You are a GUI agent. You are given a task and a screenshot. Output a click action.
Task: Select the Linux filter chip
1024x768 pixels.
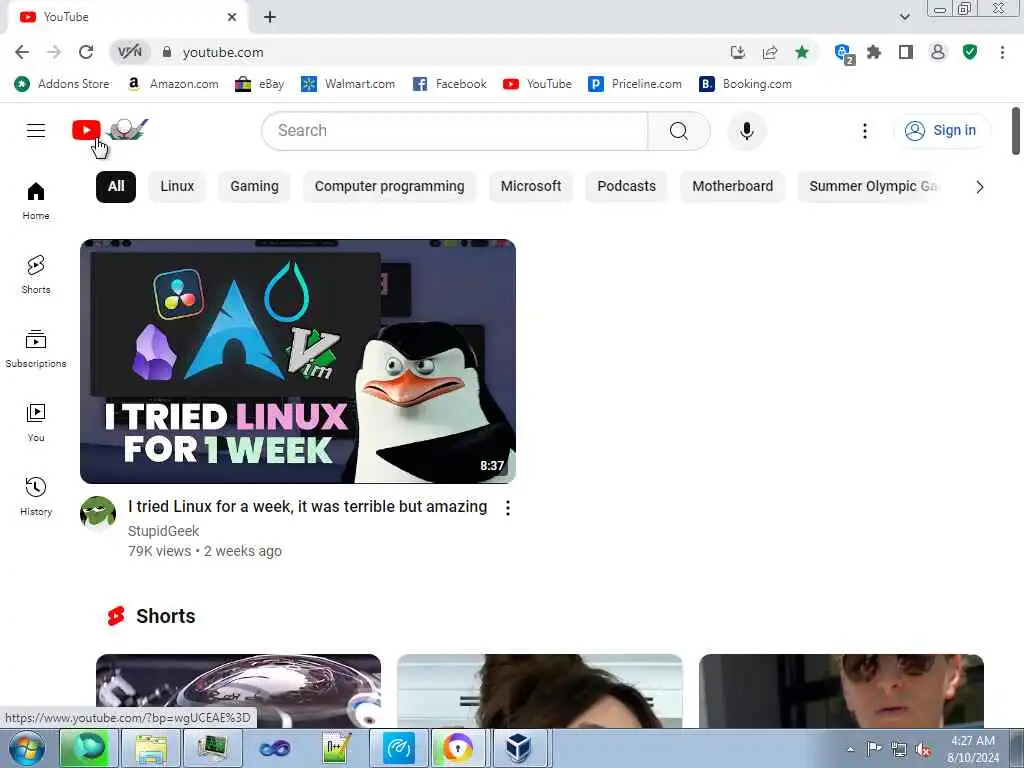coord(177,187)
